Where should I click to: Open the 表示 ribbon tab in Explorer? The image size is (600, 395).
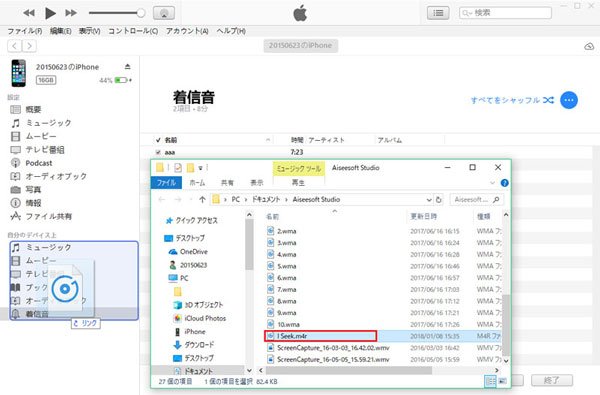coord(257,183)
